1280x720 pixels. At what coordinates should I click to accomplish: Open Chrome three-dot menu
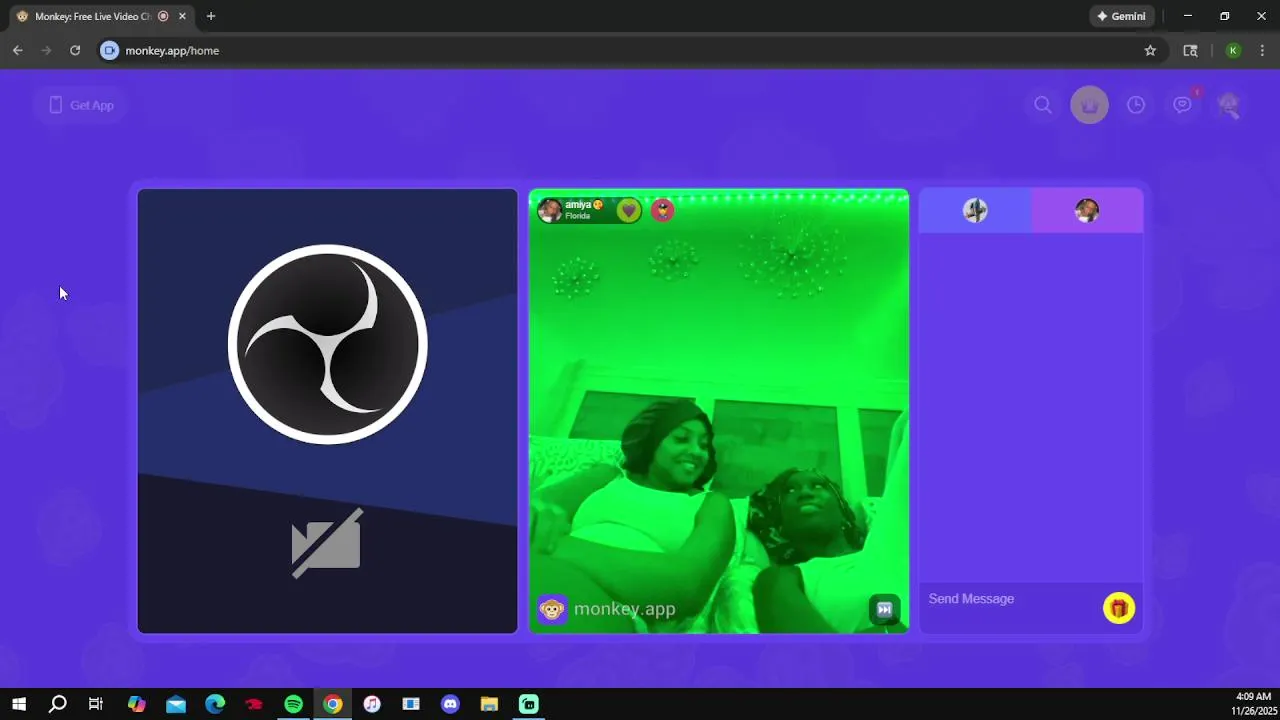[1262, 50]
